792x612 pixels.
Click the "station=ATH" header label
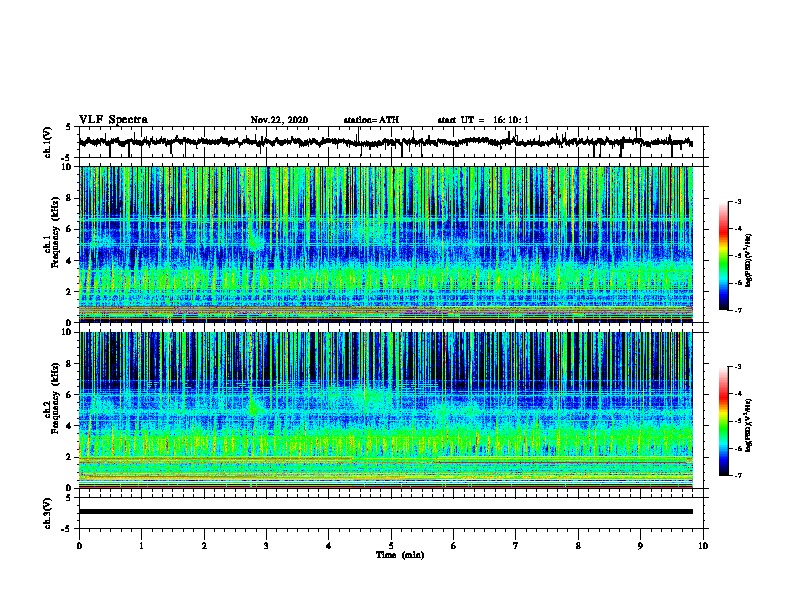pos(371,120)
